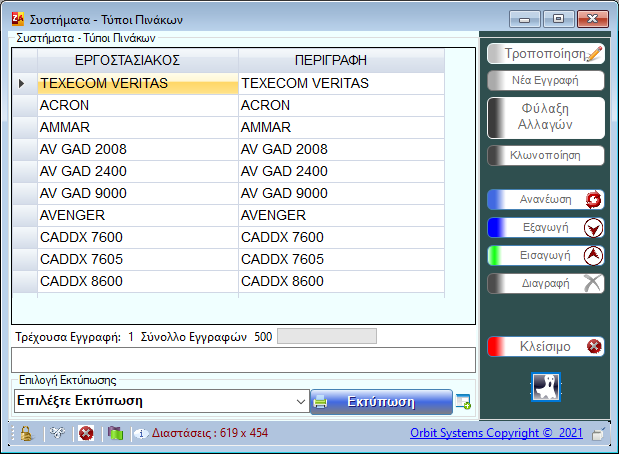Open the Orbit Systems Copyright link

click(496, 433)
